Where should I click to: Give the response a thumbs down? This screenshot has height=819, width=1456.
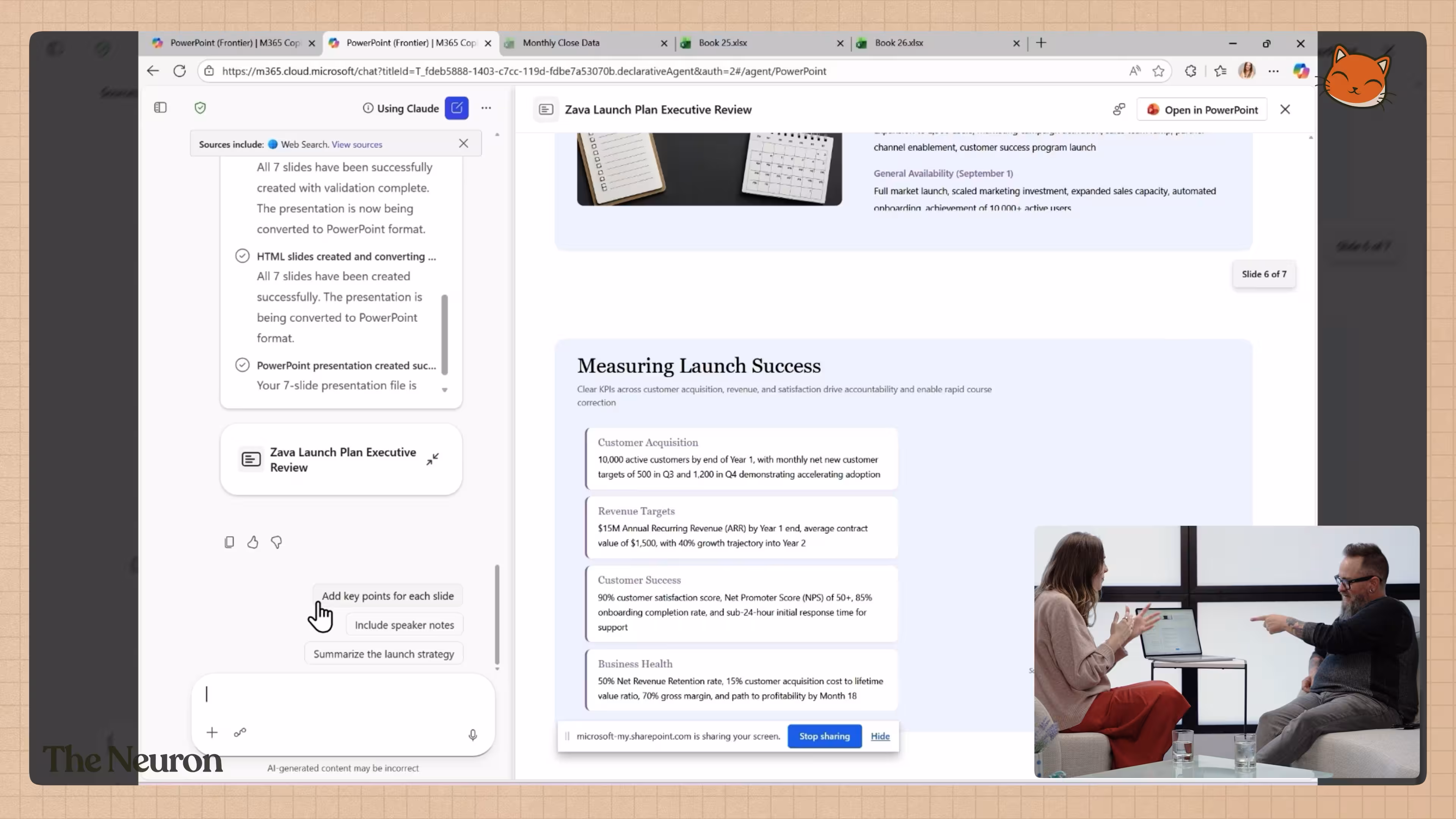(x=276, y=542)
